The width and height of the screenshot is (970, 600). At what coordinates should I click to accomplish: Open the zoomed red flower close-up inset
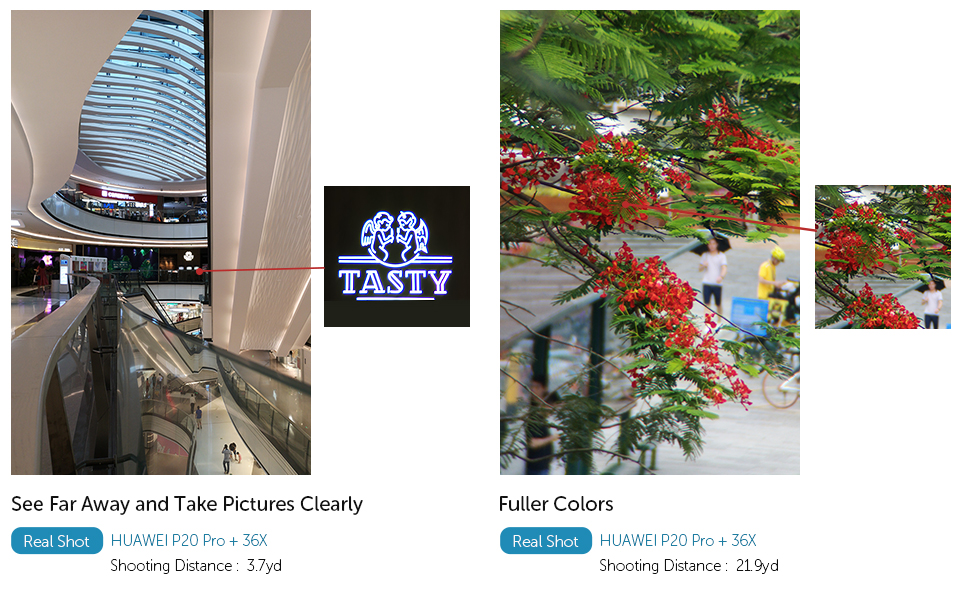[x=883, y=257]
